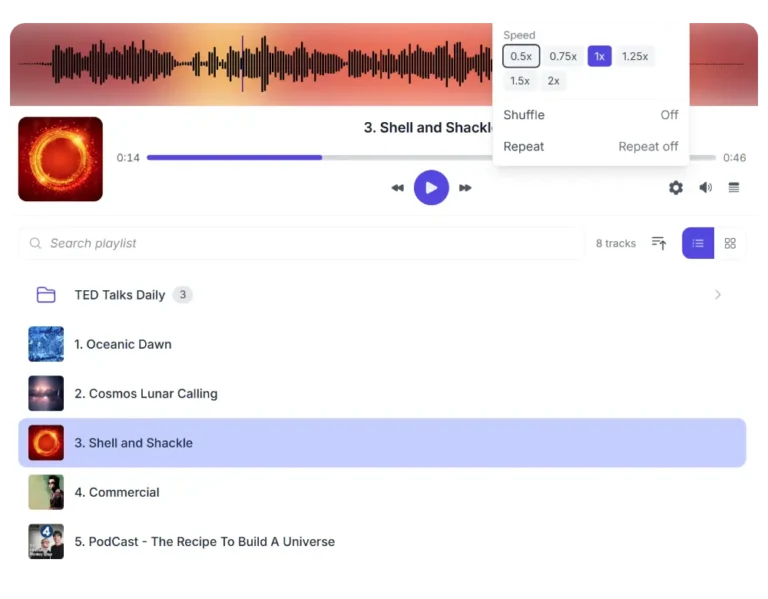
Task: Click the Shuffle Off value
Action: tap(669, 115)
